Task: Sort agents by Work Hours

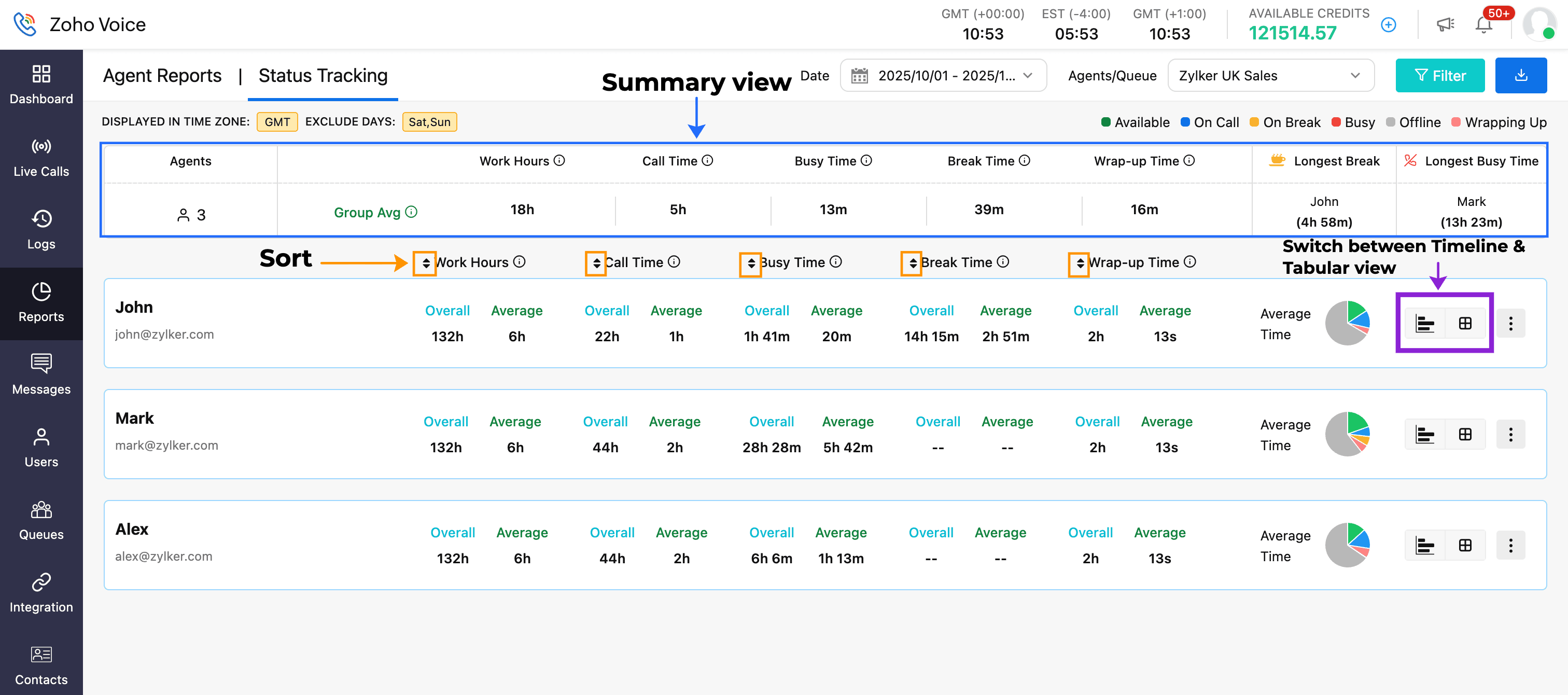Action: (x=426, y=262)
